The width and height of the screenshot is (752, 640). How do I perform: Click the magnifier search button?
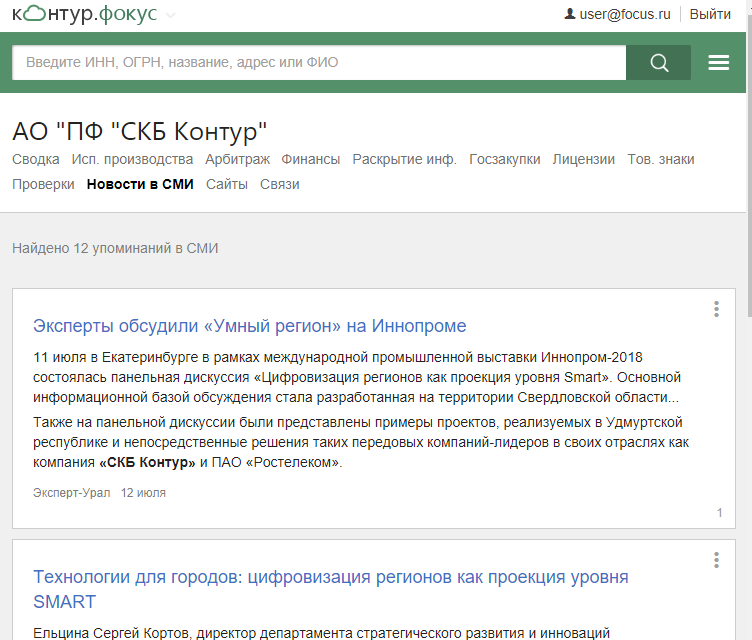point(658,62)
